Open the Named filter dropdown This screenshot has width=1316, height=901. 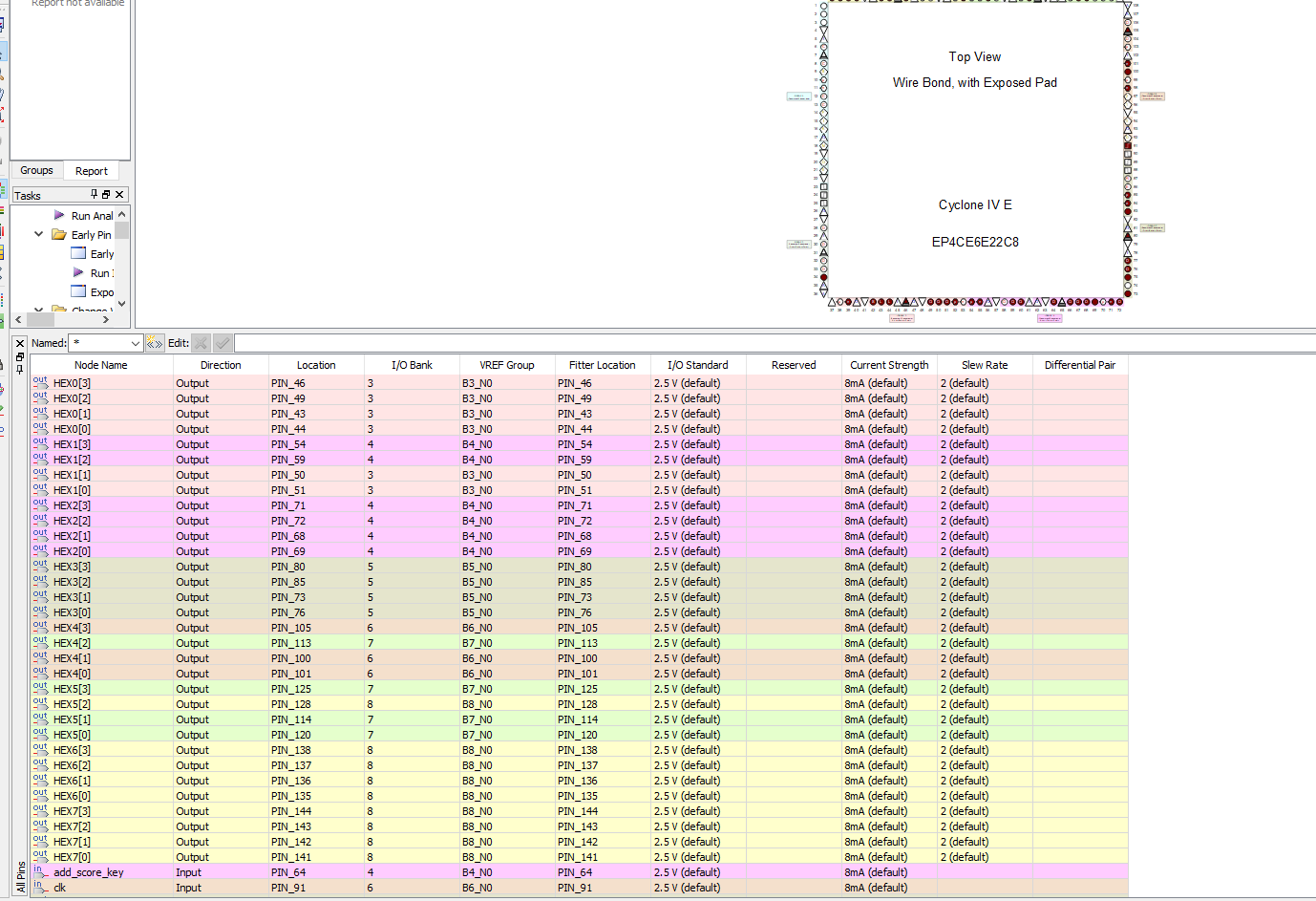coord(135,343)
